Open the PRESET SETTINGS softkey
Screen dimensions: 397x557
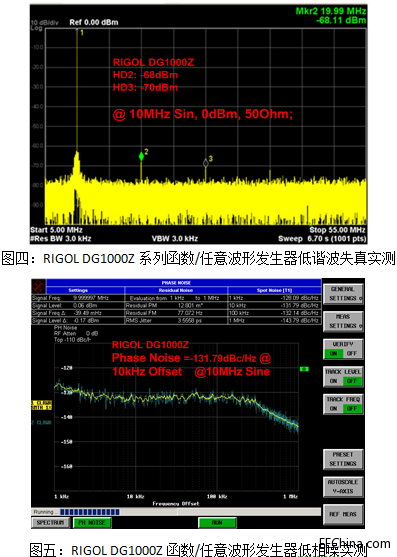click(x=343, y=459)
